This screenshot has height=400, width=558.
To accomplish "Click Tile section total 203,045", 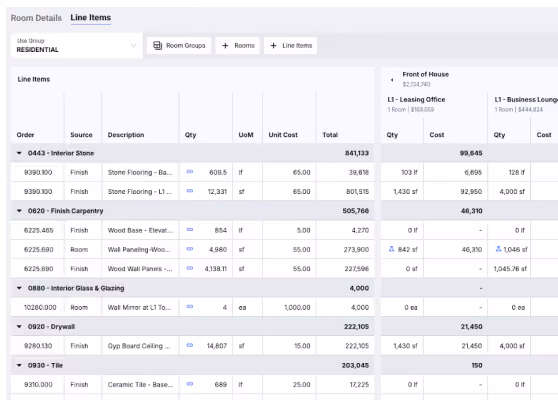I will coord(355,365).
